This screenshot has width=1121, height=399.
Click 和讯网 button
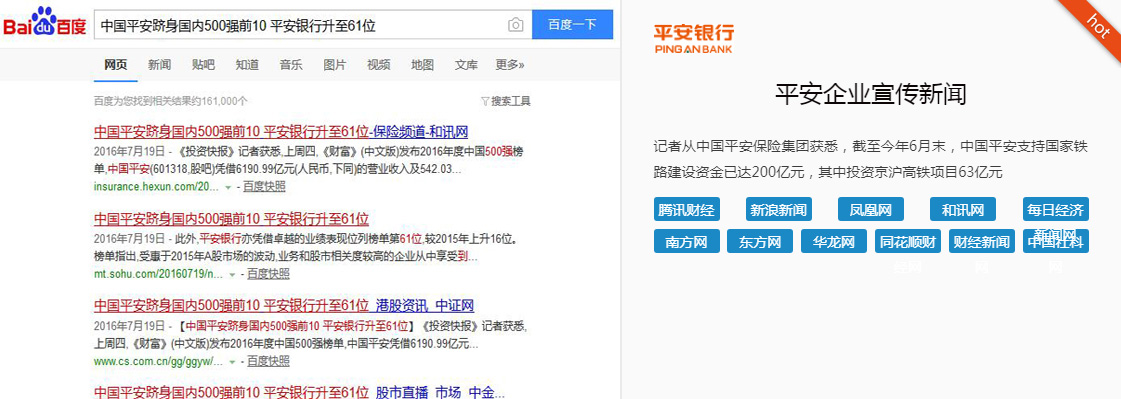click(x=963, y=210)
